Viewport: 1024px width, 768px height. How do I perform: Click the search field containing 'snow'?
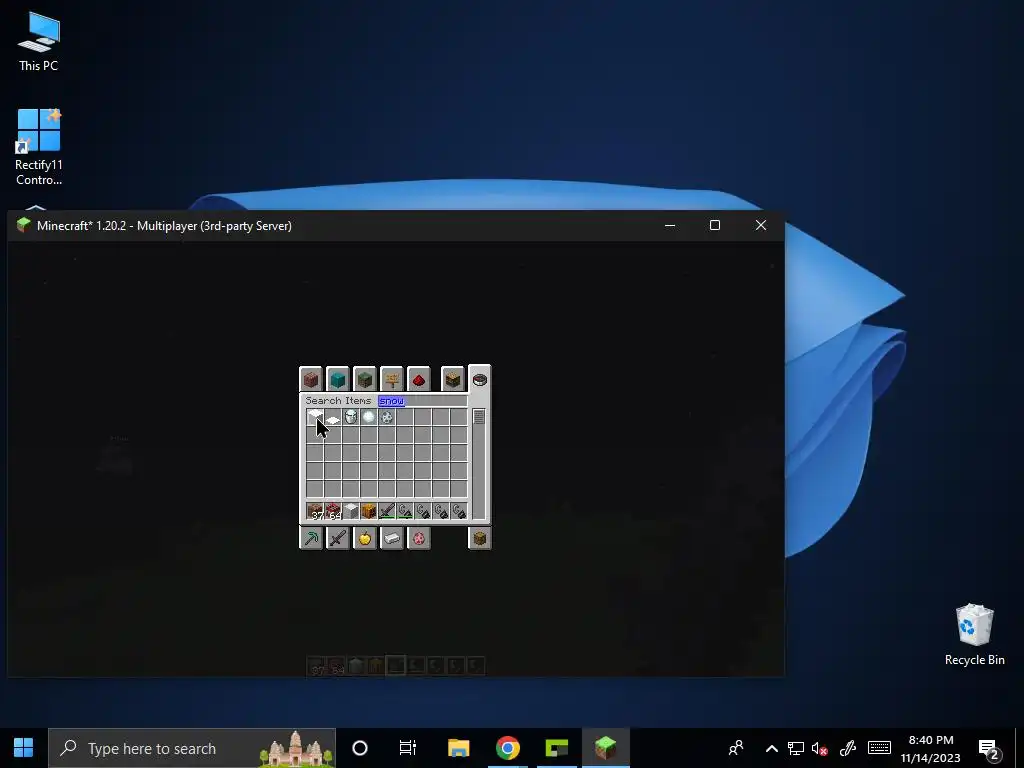[423, 401]
